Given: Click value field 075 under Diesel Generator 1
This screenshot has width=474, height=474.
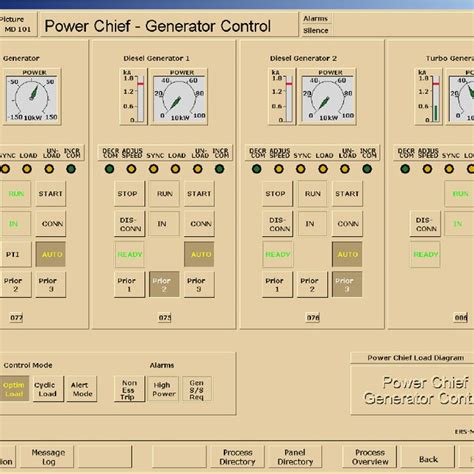Looking at the screenshot, I should click(x=165, y=318).
